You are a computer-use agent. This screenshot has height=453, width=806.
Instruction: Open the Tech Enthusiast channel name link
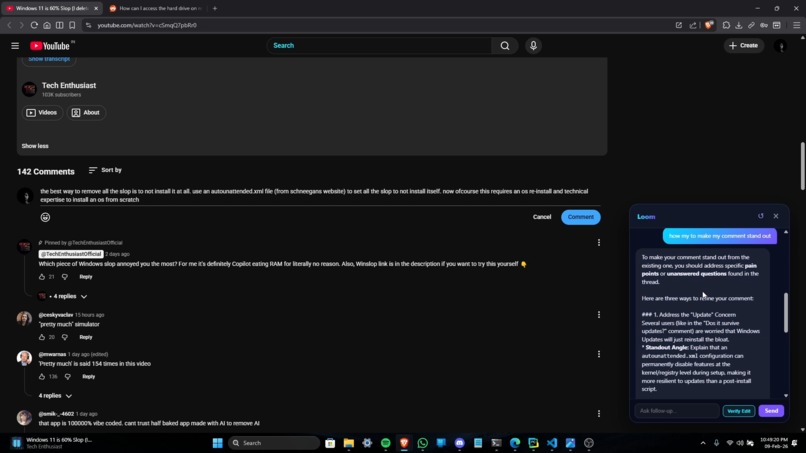pyautogui.click(x=69, y=85)
